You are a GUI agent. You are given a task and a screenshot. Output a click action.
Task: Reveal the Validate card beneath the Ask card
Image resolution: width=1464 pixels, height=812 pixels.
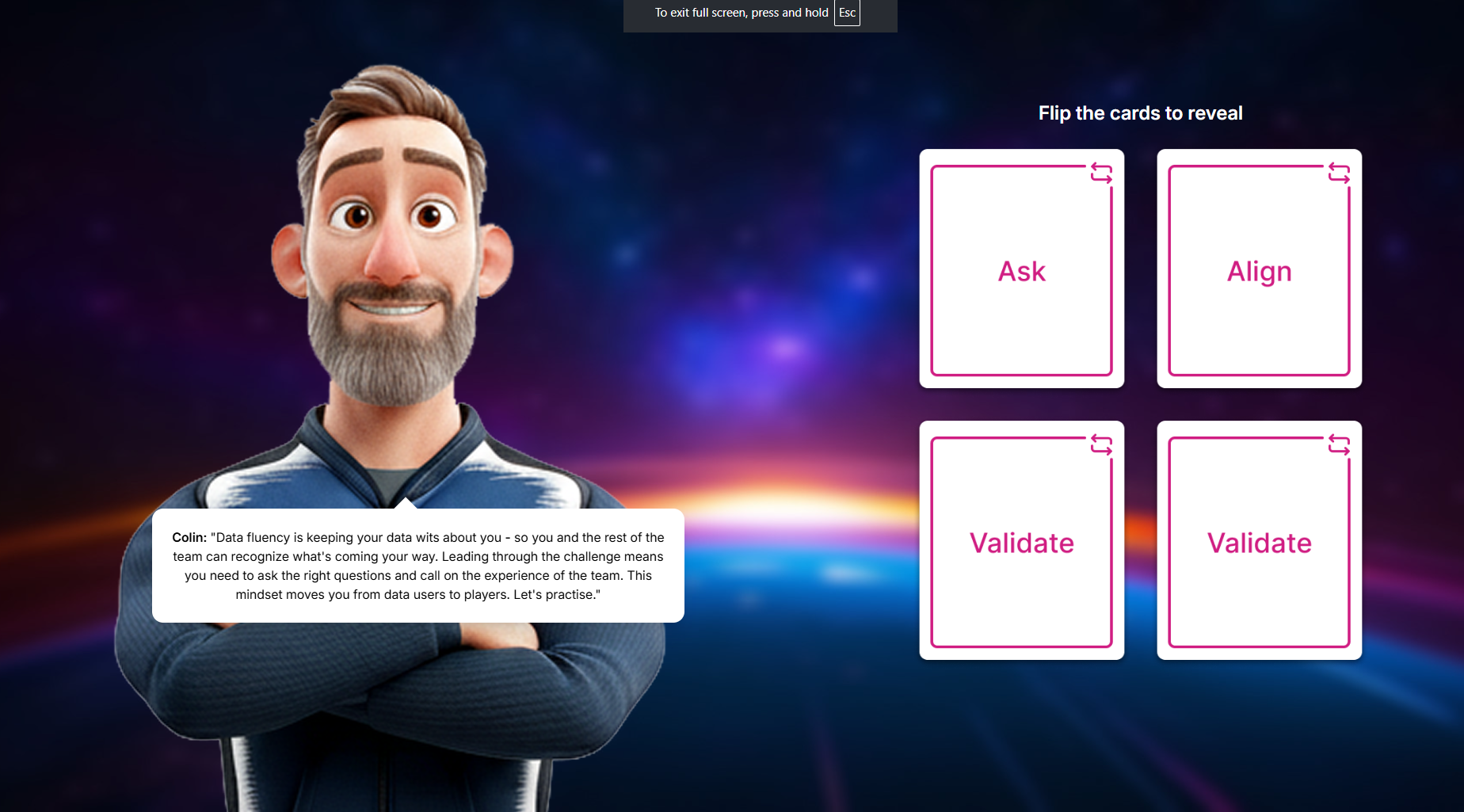pos(1021,543)
